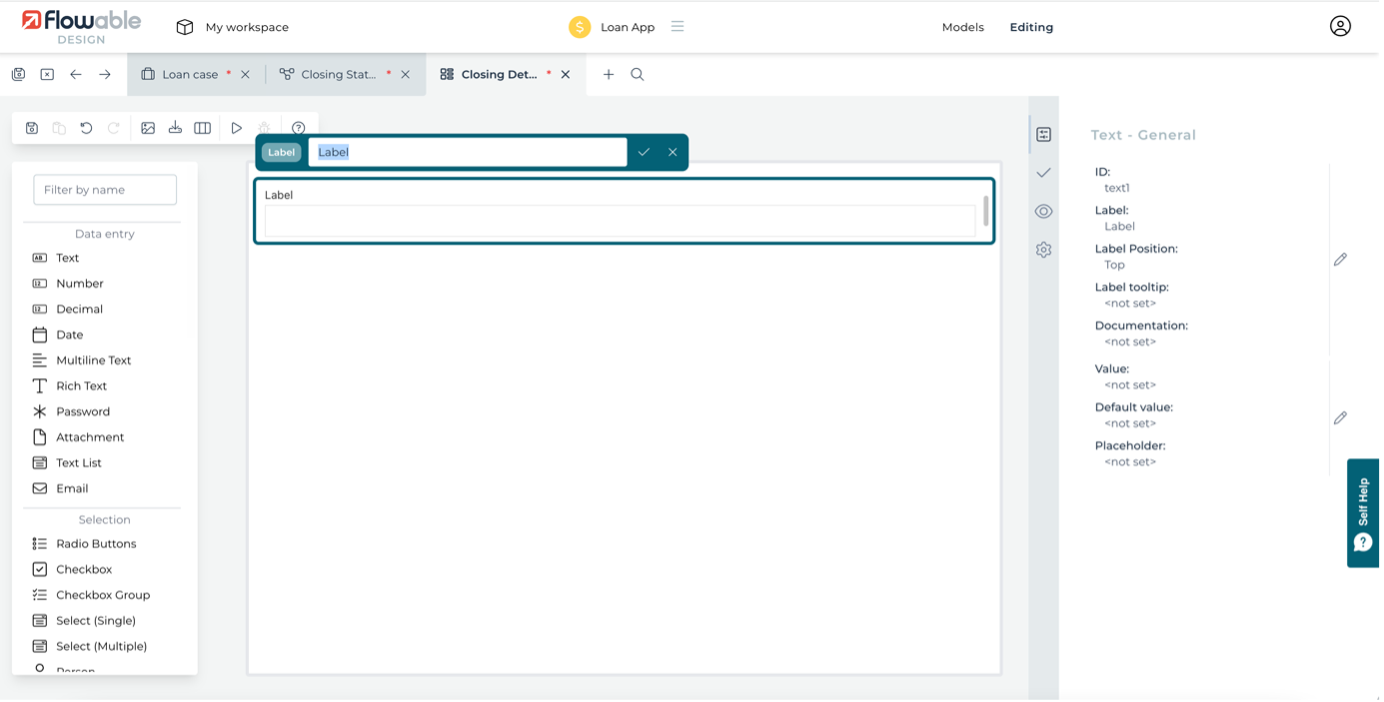
Task: Edit the Default value with the pencil
Action: tap(1340, 417)
